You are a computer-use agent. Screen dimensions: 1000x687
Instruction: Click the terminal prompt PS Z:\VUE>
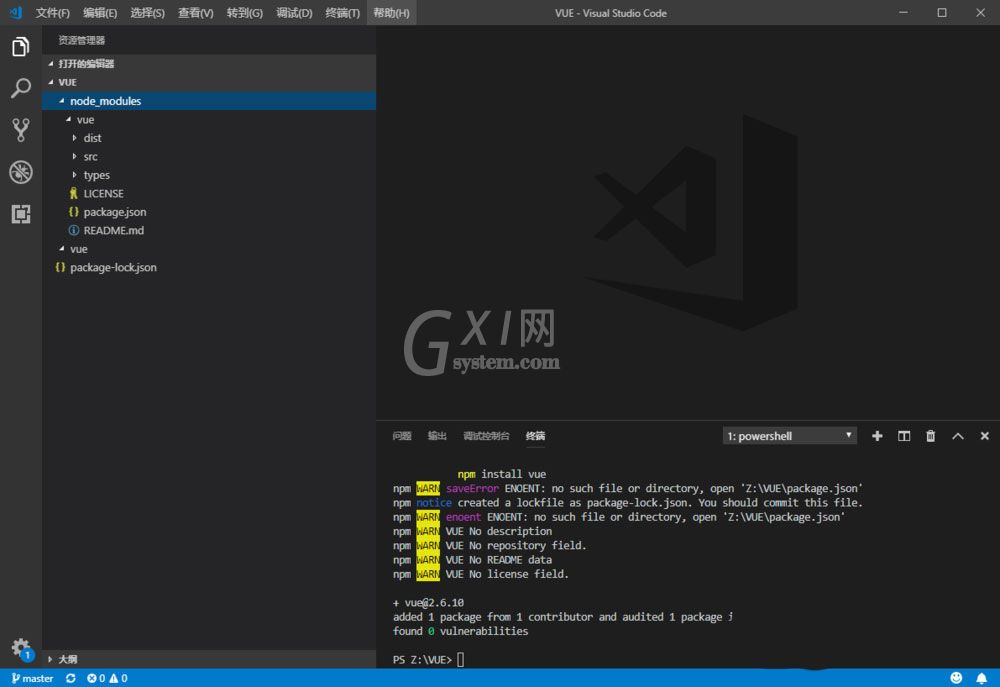422,660
